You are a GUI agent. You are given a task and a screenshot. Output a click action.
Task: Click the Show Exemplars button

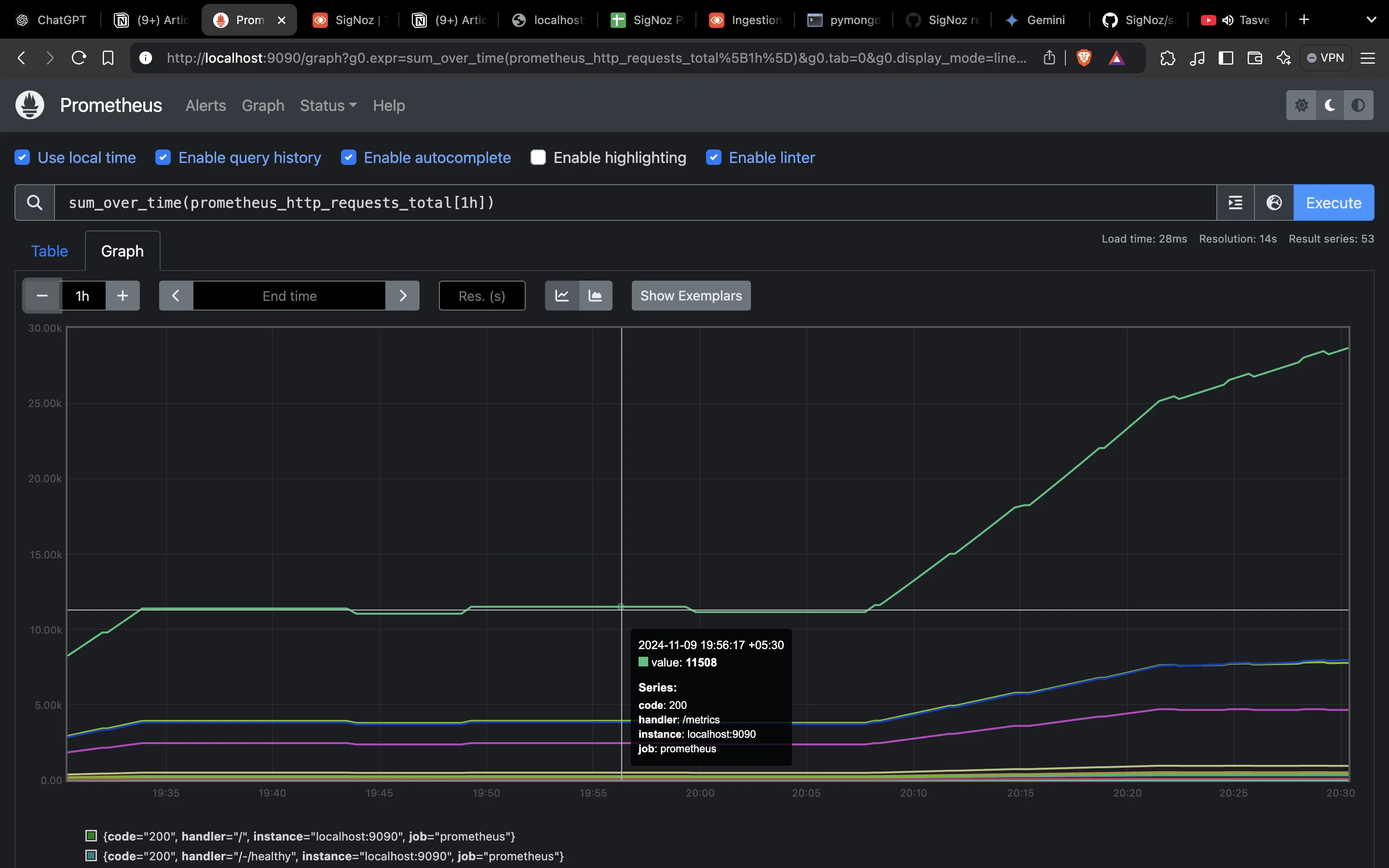pos(691,295)
